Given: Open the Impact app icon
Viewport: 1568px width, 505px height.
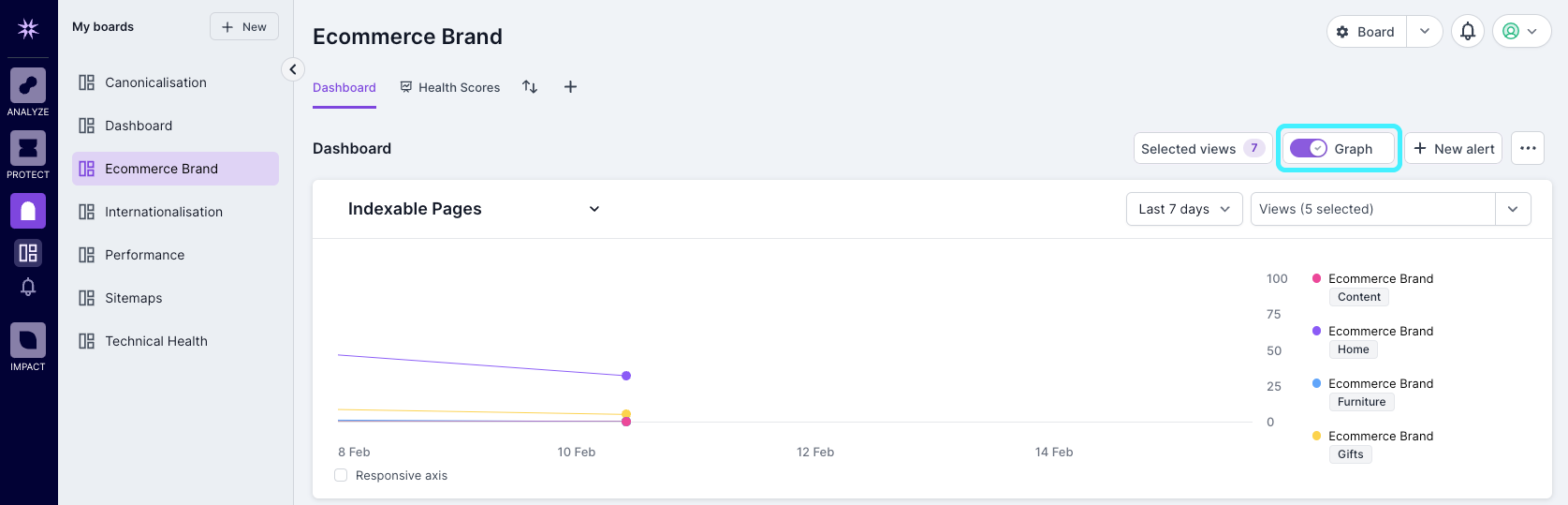Looking at the screenshot, I should coord(28,340).
